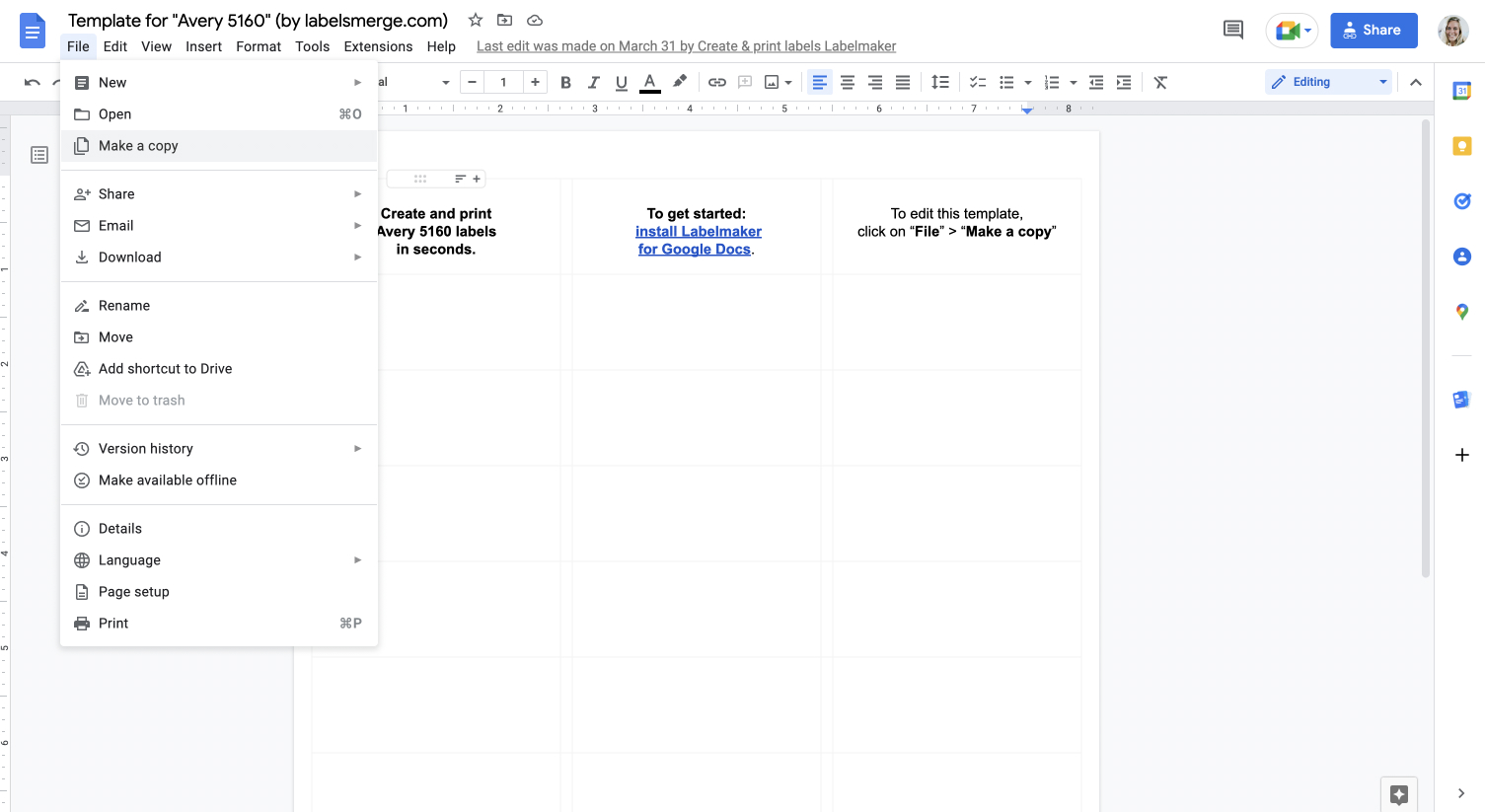Add a comment from toolbar
The width and height of the screenshot is (1485, 812).
745,83
